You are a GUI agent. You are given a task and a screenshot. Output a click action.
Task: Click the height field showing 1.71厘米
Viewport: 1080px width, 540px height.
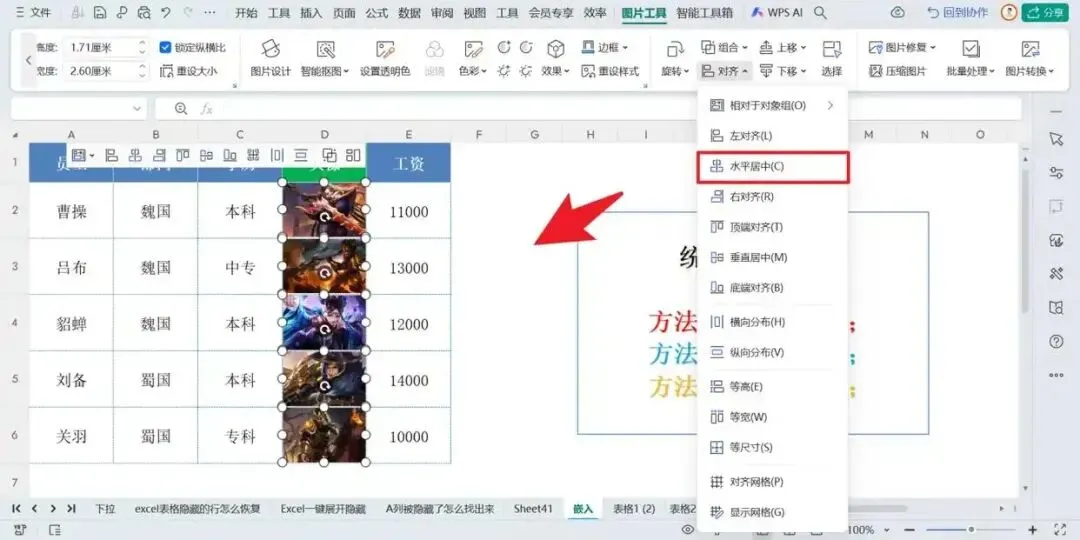(100, 47)
